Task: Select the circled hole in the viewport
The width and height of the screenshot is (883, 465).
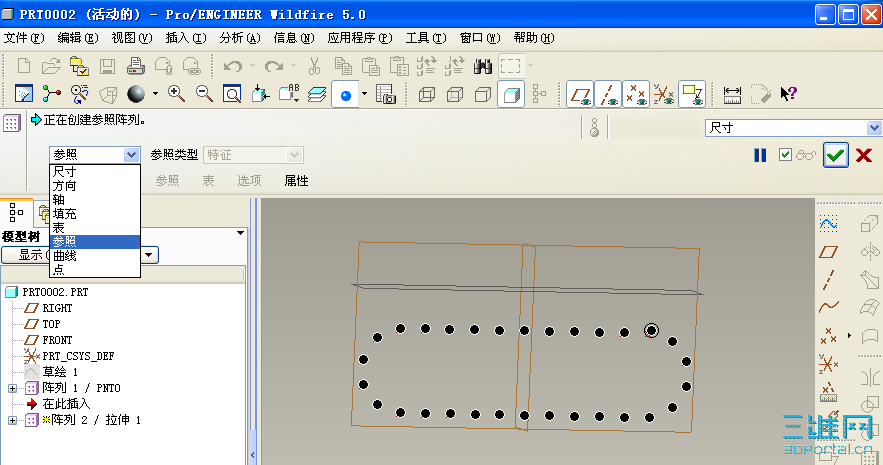Action: [x=651, y=330]
